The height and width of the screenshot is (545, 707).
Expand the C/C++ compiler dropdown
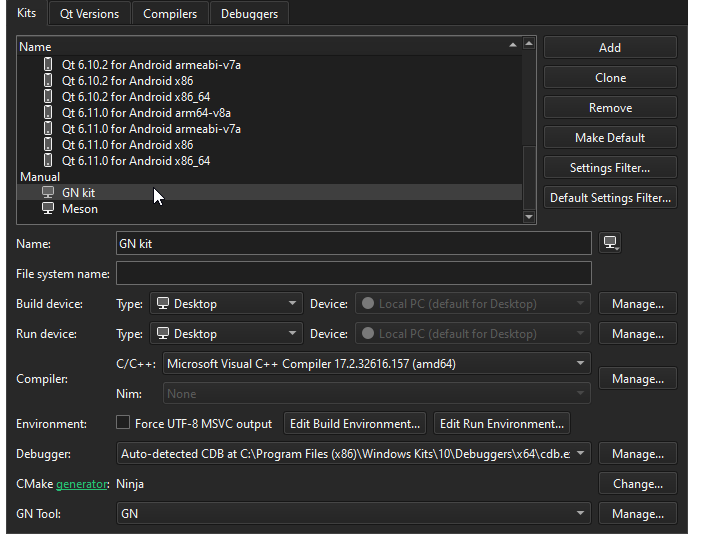coord(376,363)
